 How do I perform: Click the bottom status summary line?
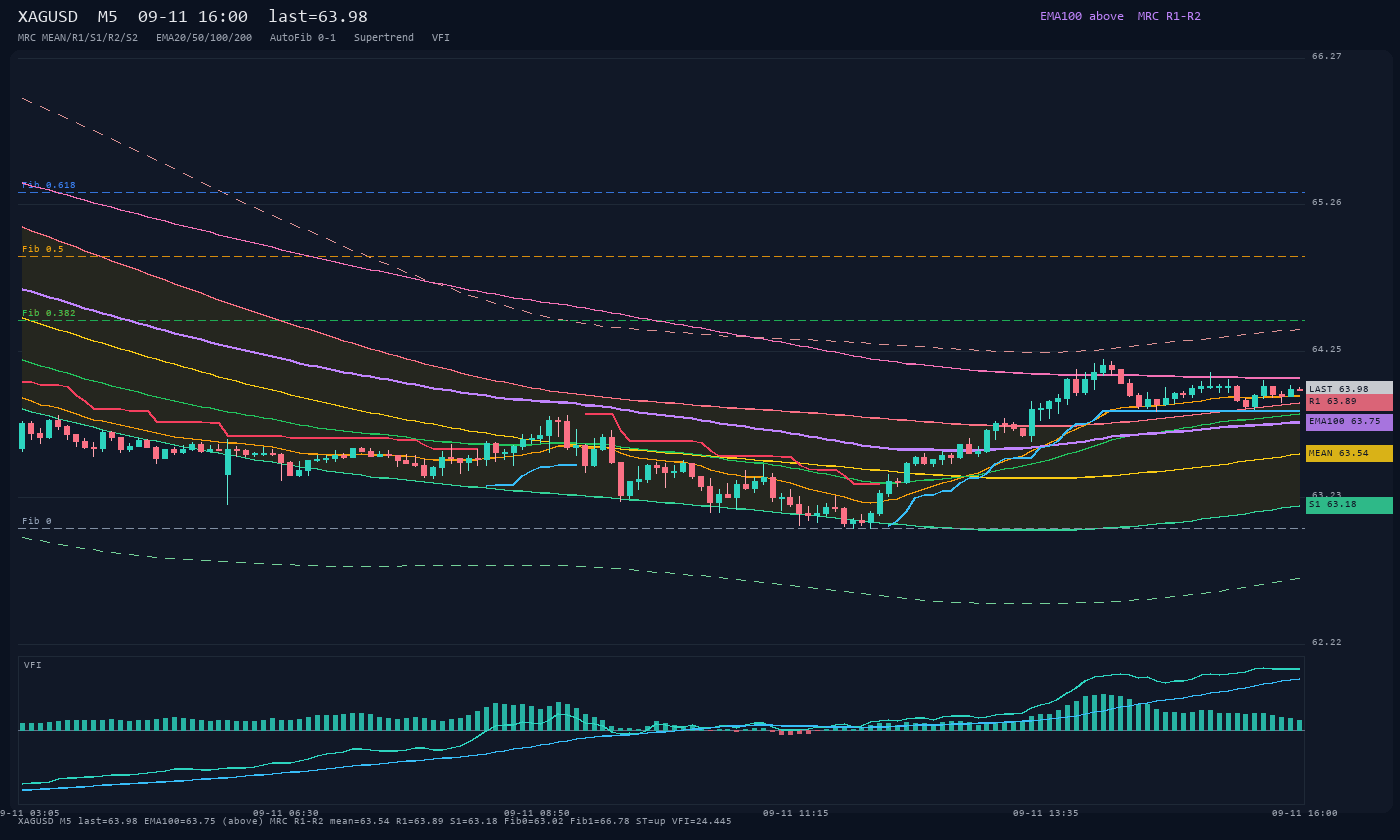click(x=375, y=822)
